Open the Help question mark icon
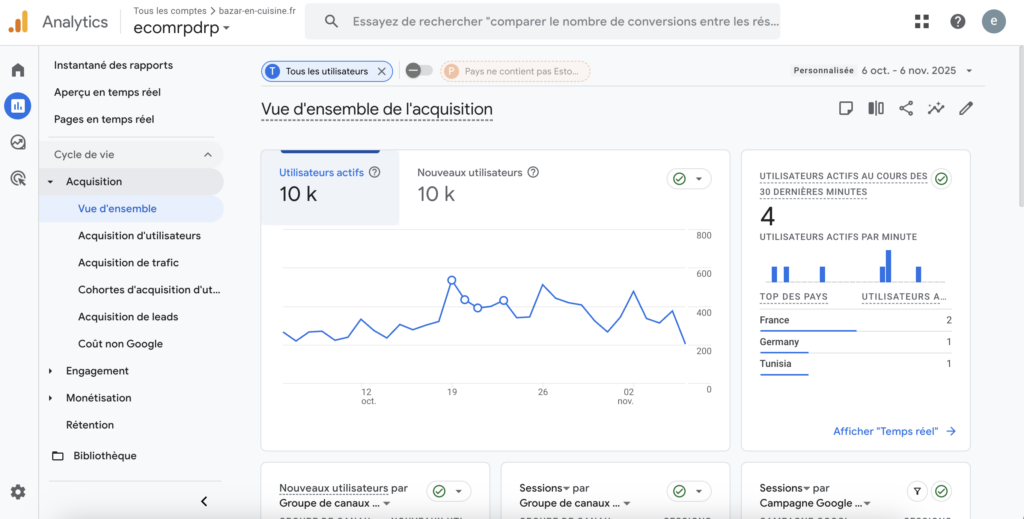Viewport: 1024px width, 519px height. click(x=957, y=22)
